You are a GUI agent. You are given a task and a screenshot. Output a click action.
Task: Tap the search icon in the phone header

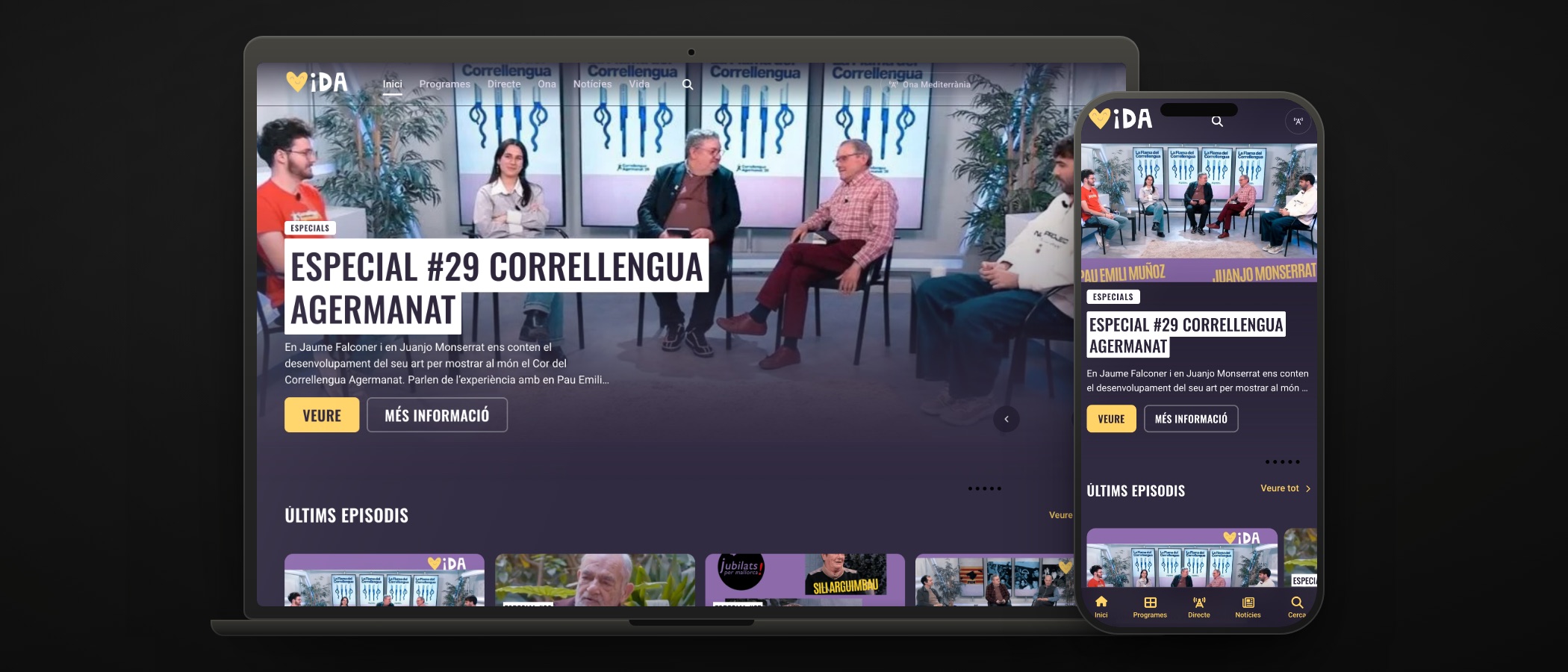[1217, 121]
